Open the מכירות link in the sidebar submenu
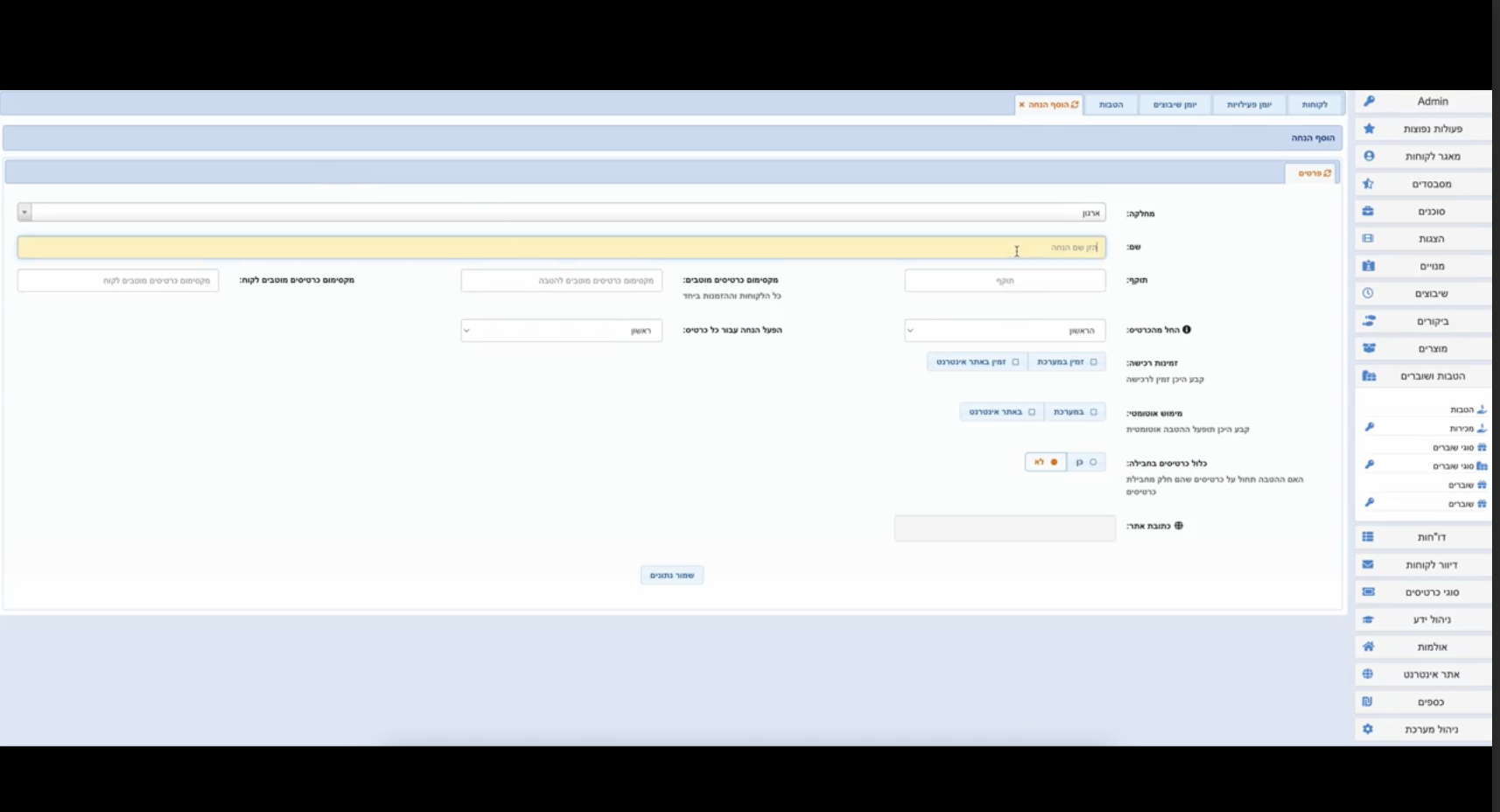The image size is (1500, 812). 1462,428
